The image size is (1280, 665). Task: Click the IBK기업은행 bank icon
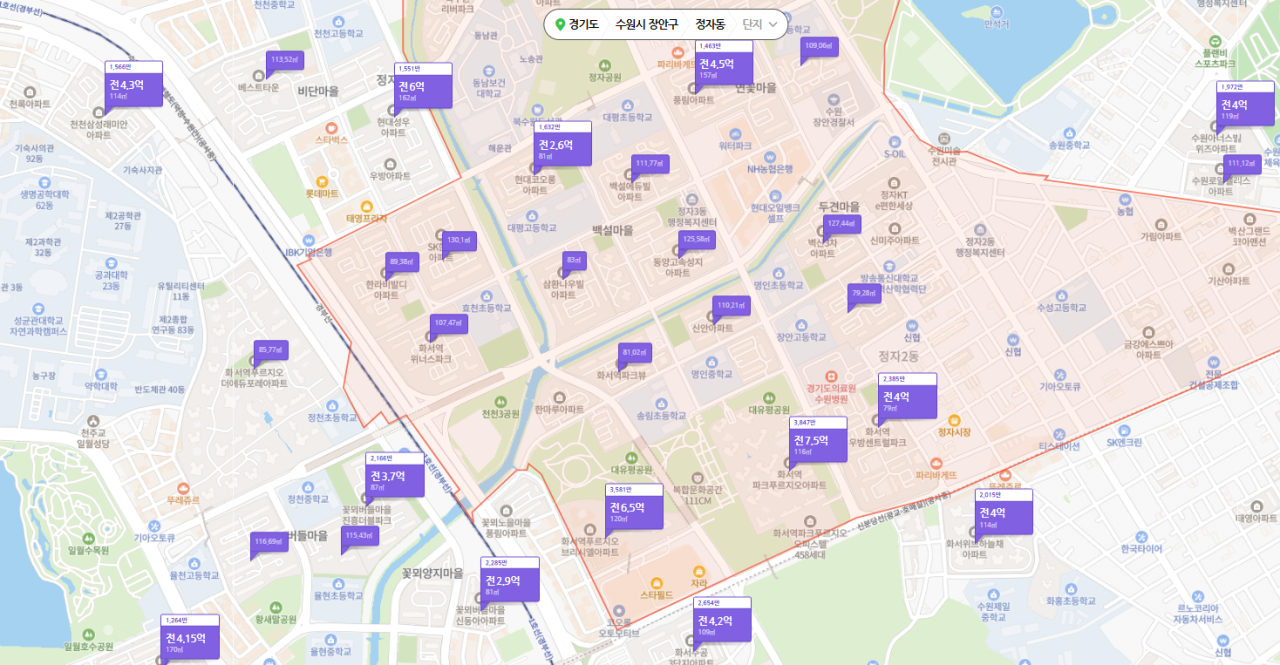[307, 239]
